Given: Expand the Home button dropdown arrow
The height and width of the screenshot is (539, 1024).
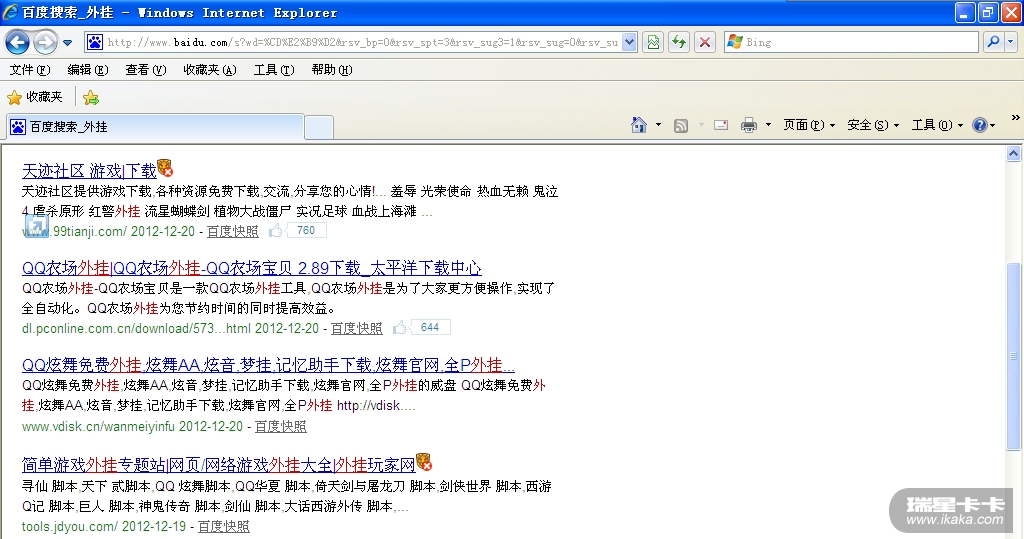Looking at the screenshot, I should pos(658,125).
